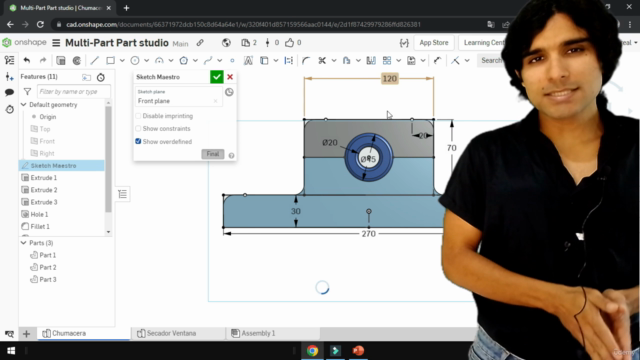640x360 pixels.
Task: Select the Polygon sketch tool
Action: pyautogui.click(x=184, y=60)
